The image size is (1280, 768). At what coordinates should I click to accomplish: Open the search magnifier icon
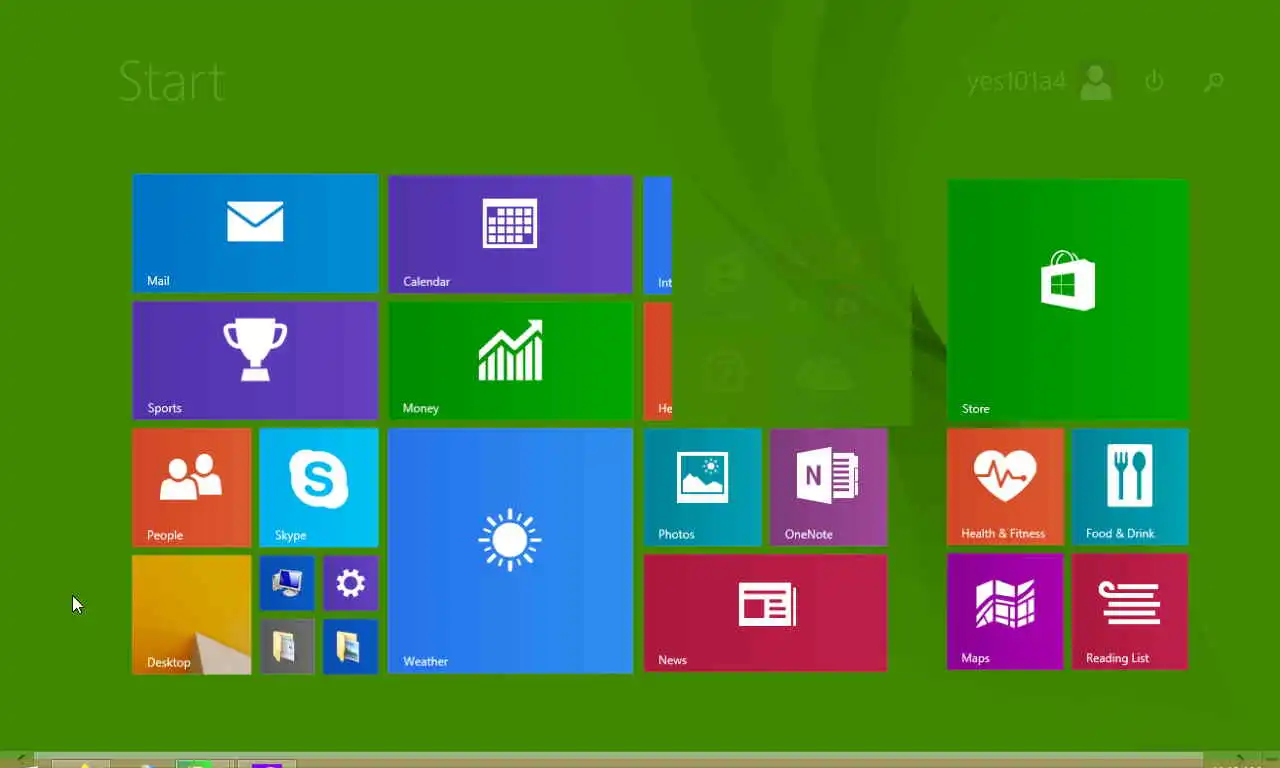pyautogui.click(x=1214, y=82)
